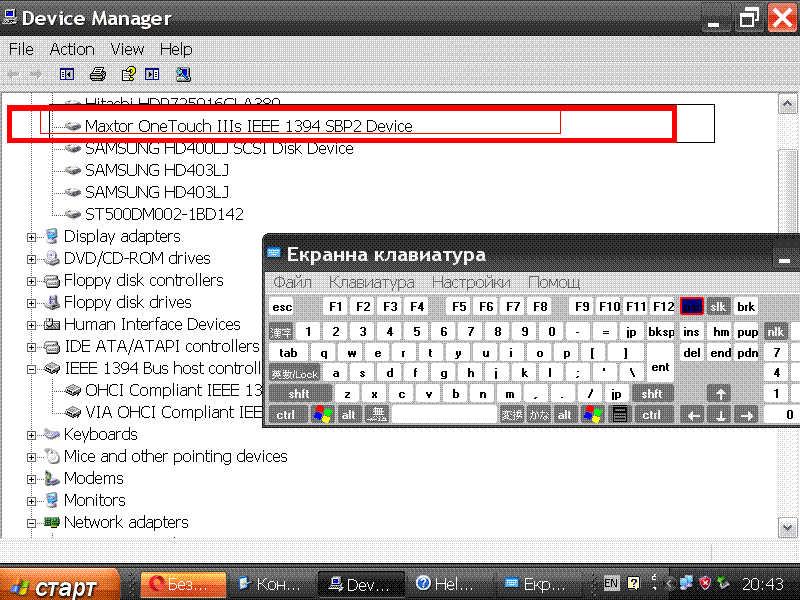Screen dimensions: 800x600
Task: Collapse the Network adapters node
Action: pyautogui.click(x=31, y=523)
